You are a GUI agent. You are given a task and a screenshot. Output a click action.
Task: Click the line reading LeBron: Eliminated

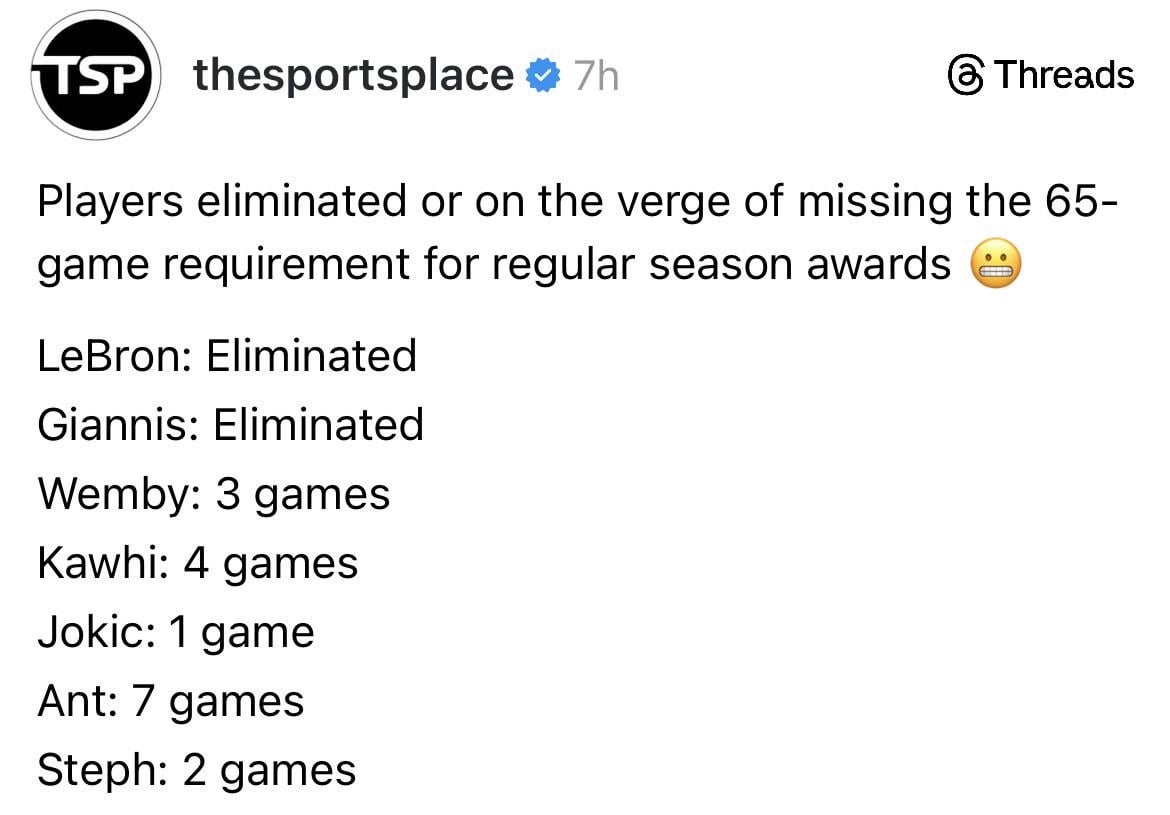(225, 356)
